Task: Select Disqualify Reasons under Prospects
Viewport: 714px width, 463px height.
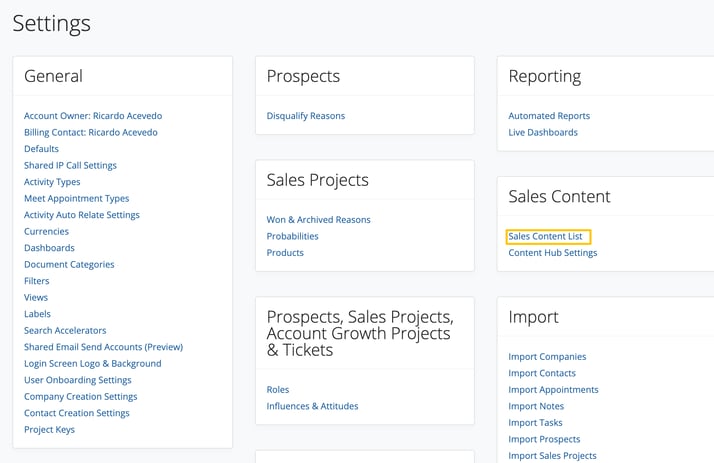Action: pyautogui.click(x=306, y=116)
